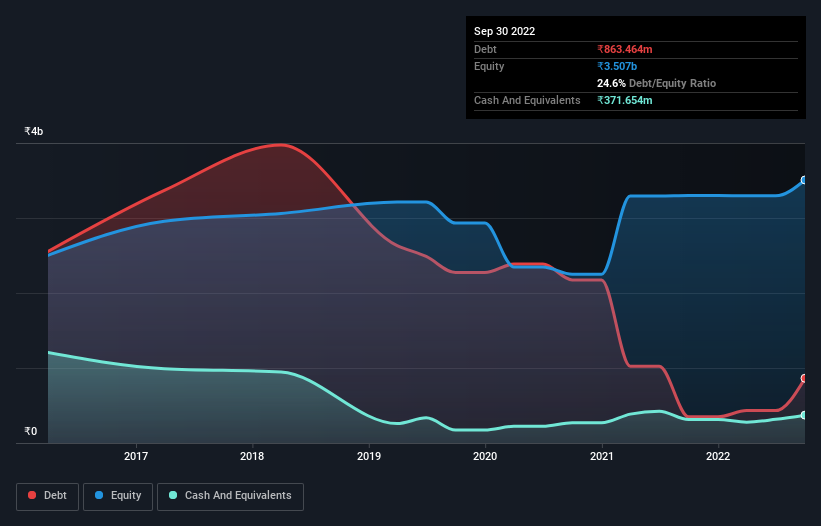The width and height of the screenshot is (821, 526).
Task: Select the red Debt endpoint marker
Action: [x=804, y=378]
